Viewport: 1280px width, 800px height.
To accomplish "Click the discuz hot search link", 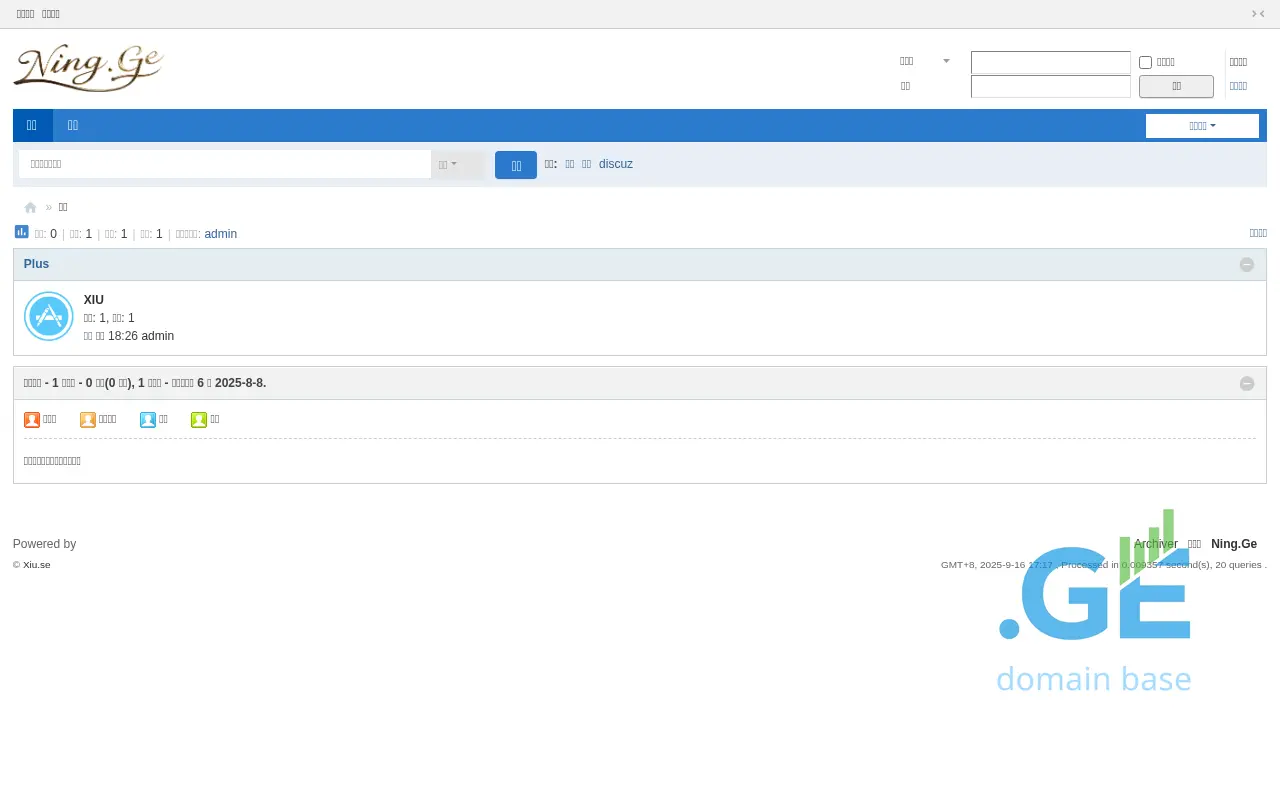I will [x=616, y=164].
